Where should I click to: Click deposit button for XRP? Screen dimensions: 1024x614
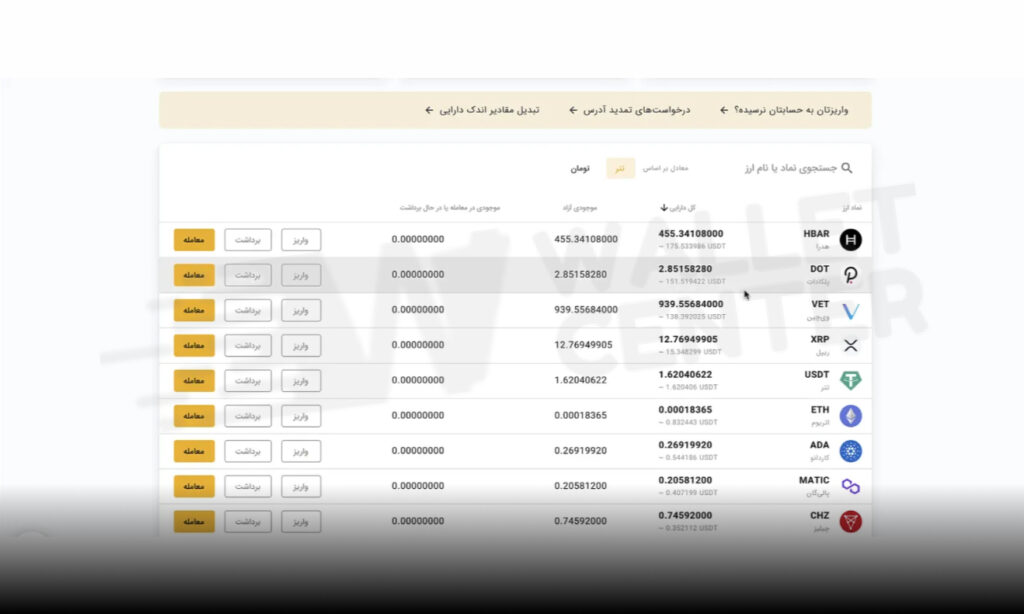(301, 346)
